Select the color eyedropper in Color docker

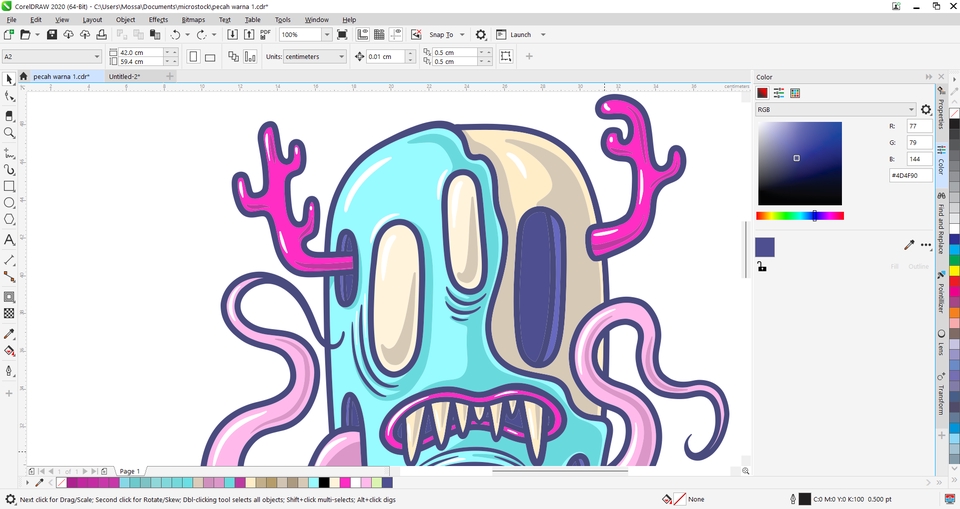[x=909, y=245]
